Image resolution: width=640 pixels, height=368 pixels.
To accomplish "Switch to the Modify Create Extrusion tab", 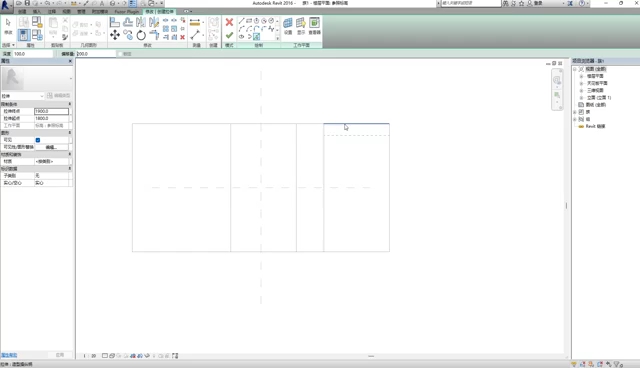I will [x=160, y=11].
